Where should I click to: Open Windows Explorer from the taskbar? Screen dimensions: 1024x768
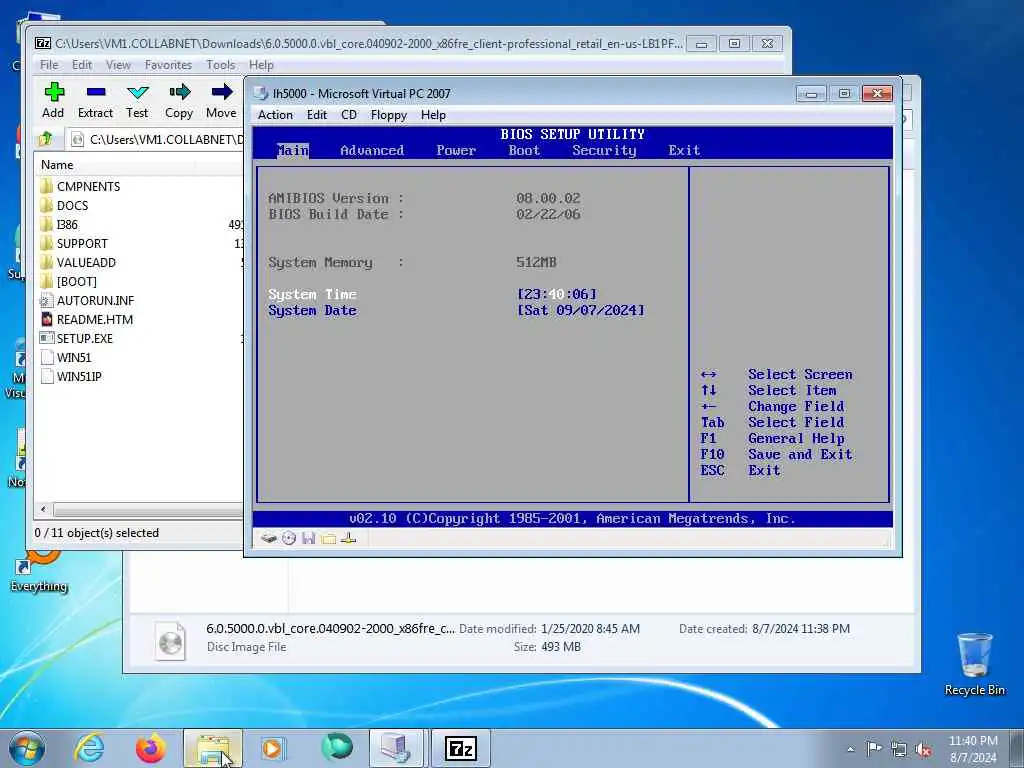tap(213, 748)
